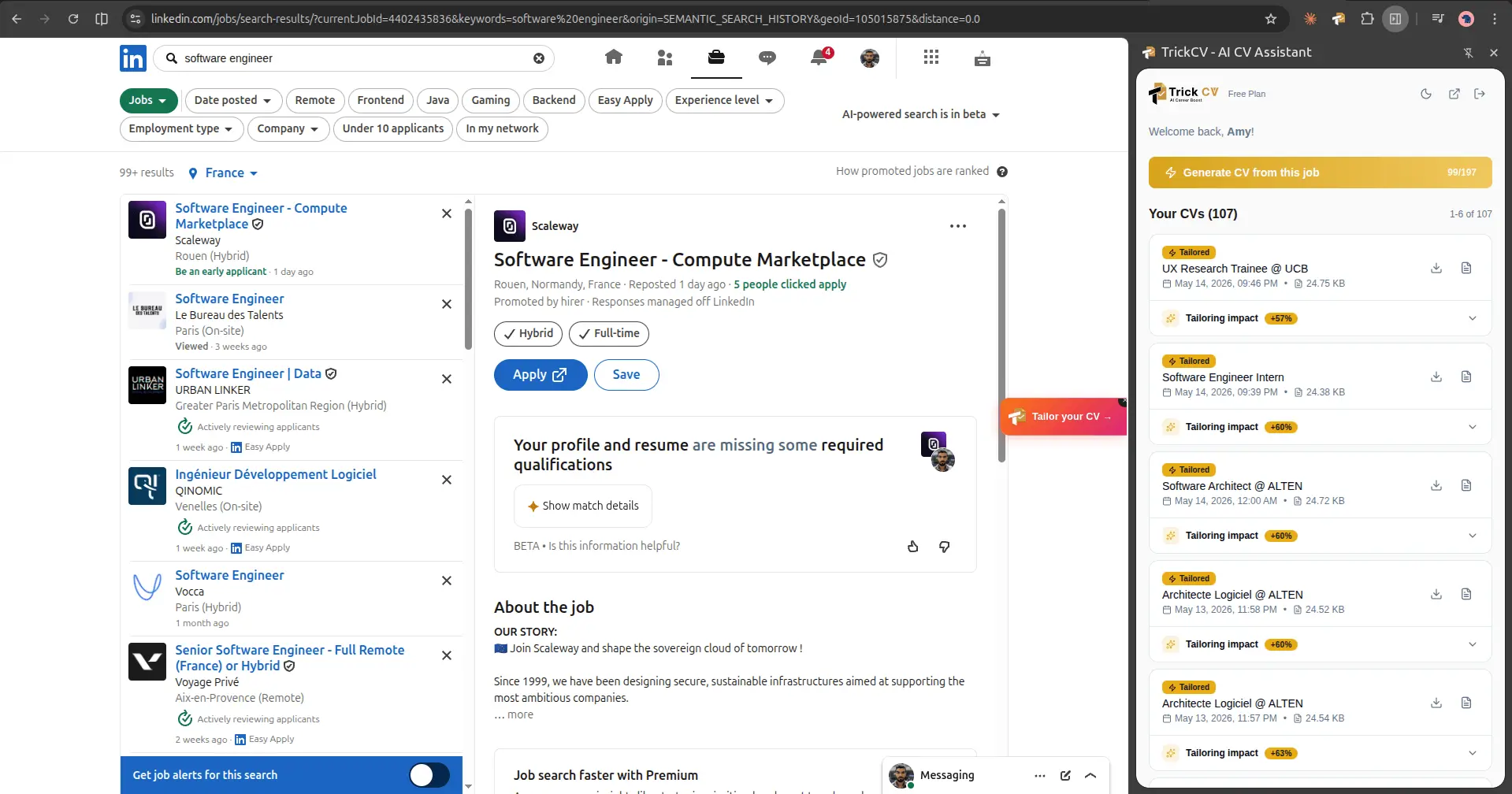Click Generate CV from this job
Viewport: 1512px width, 794px height.
[x=1320, y=173]
